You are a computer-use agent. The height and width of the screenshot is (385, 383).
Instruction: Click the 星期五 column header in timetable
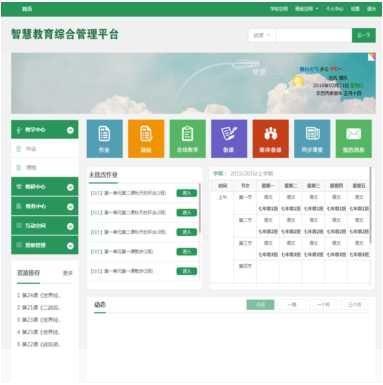point(359,186)
